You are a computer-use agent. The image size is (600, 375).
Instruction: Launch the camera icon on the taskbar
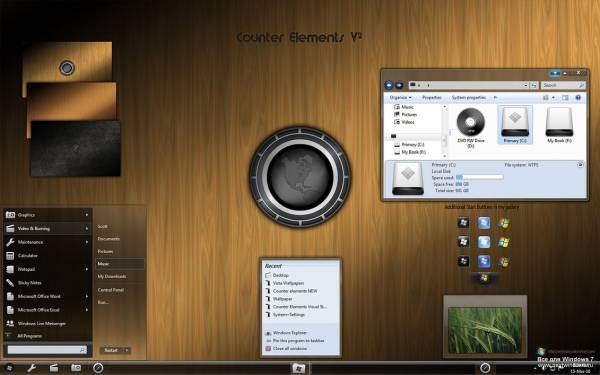(x=76, y=368)
